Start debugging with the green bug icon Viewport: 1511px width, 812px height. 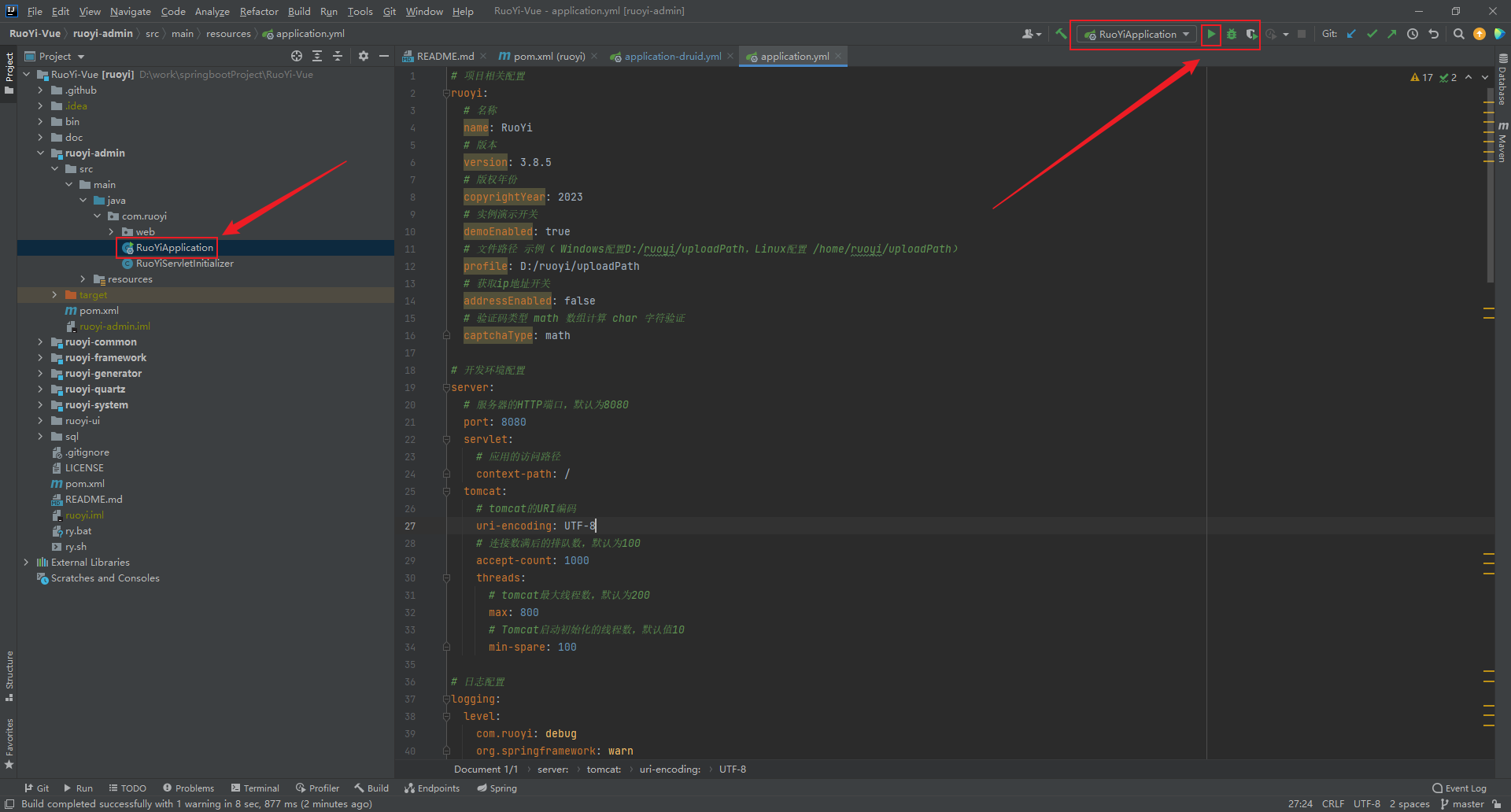point(1232,34)
